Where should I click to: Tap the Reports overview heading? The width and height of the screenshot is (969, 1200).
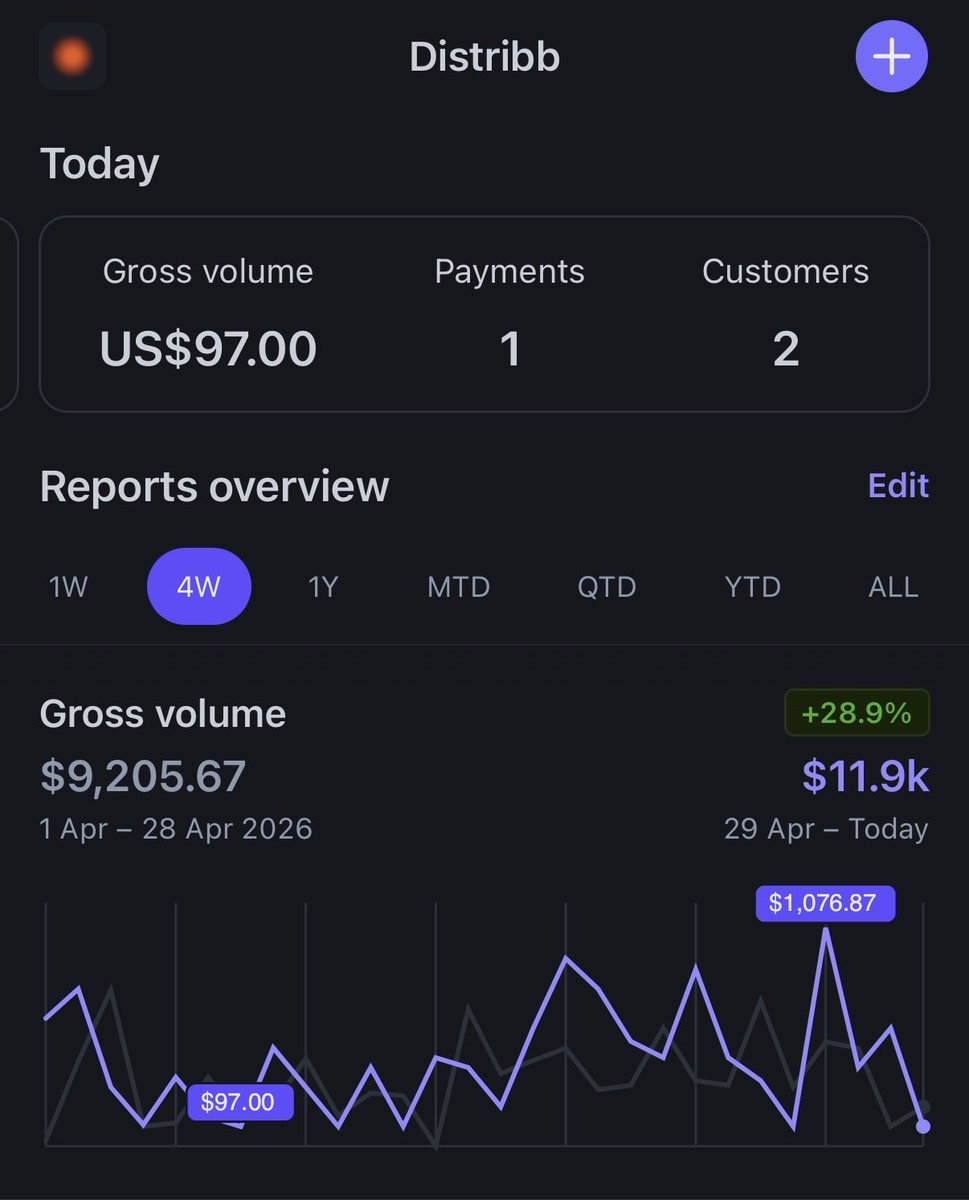[214, 487]
